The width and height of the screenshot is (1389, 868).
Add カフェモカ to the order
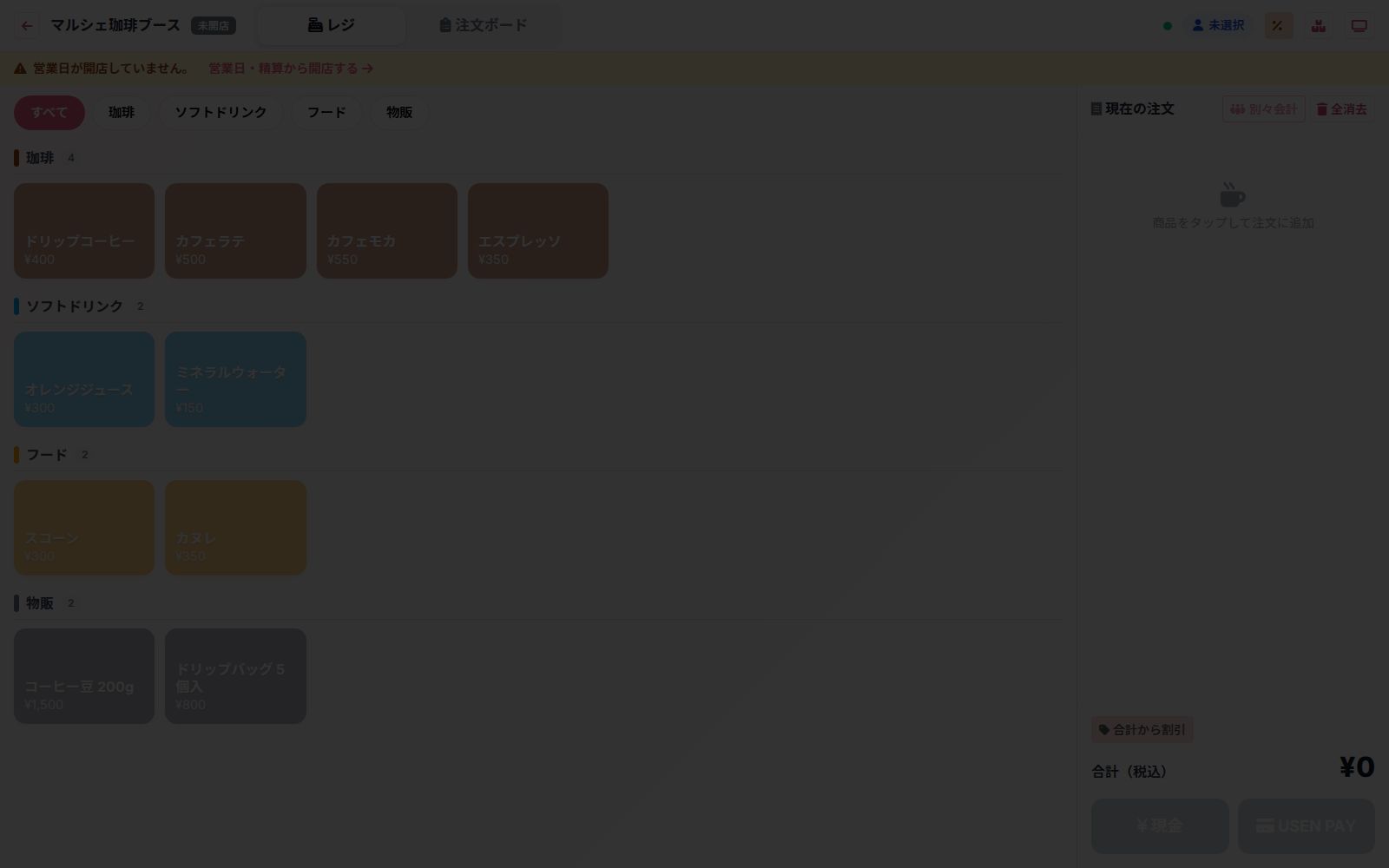click(387, 231)
